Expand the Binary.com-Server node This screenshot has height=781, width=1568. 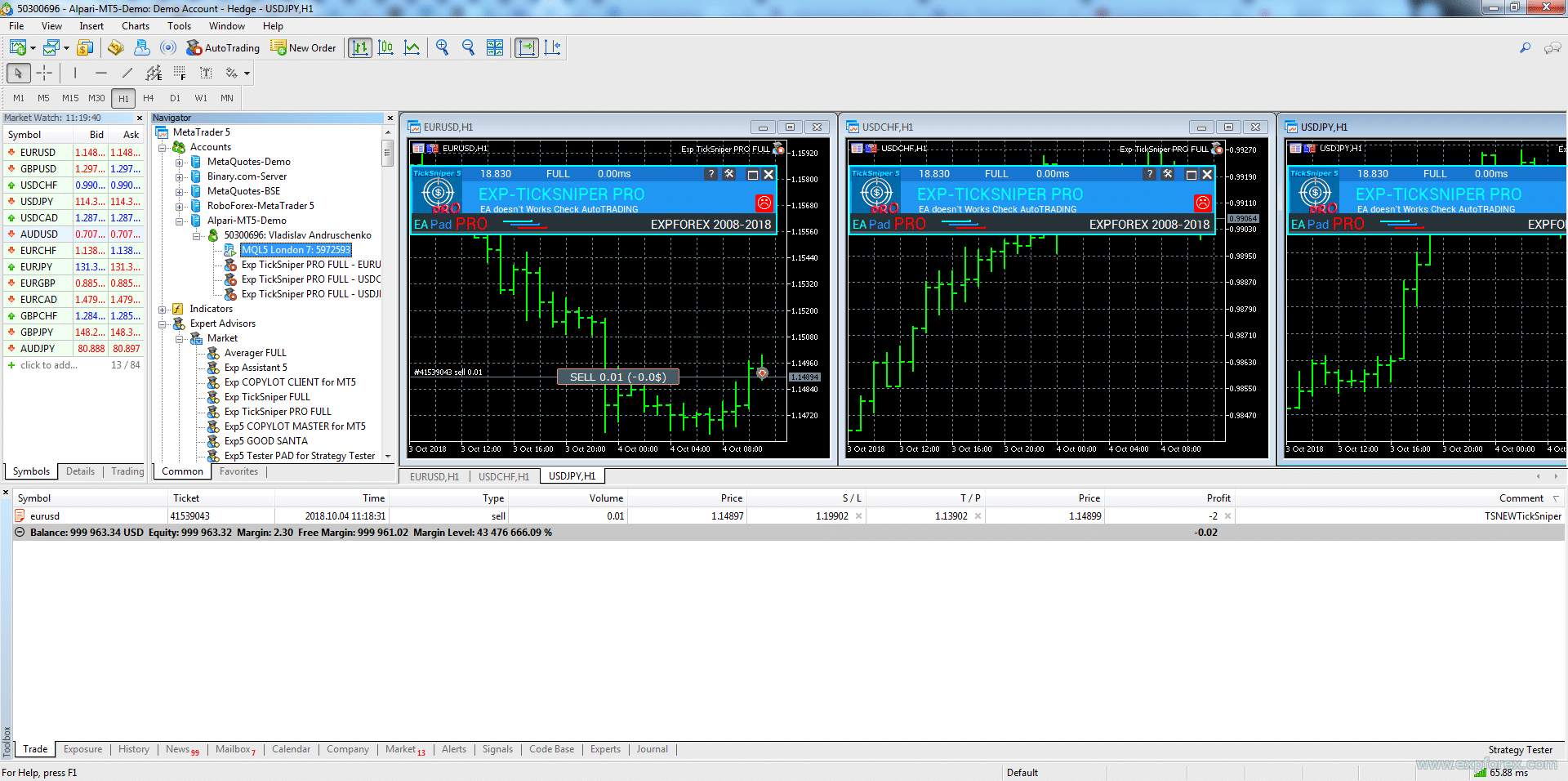[x=179, y=177]
